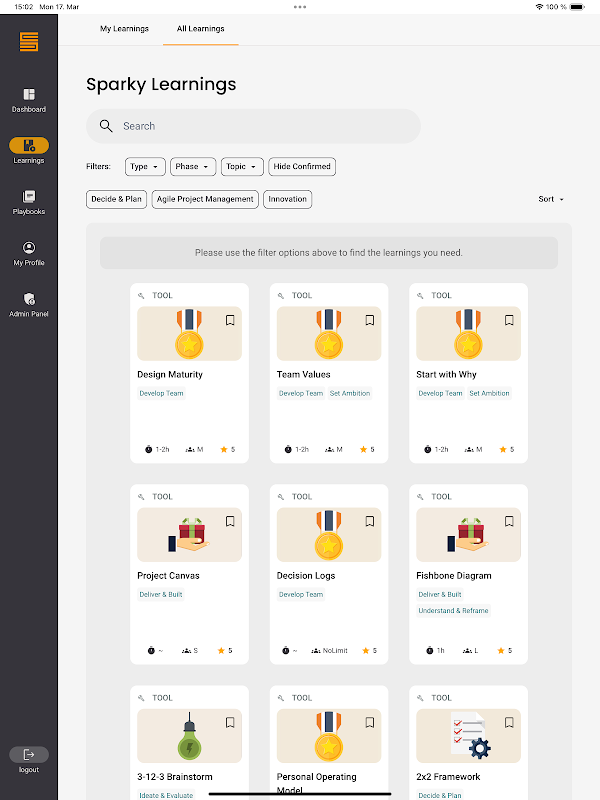The image size is (600, 800).
Task: Click the star rating on Project Canvas
Action: pos(225,651)
